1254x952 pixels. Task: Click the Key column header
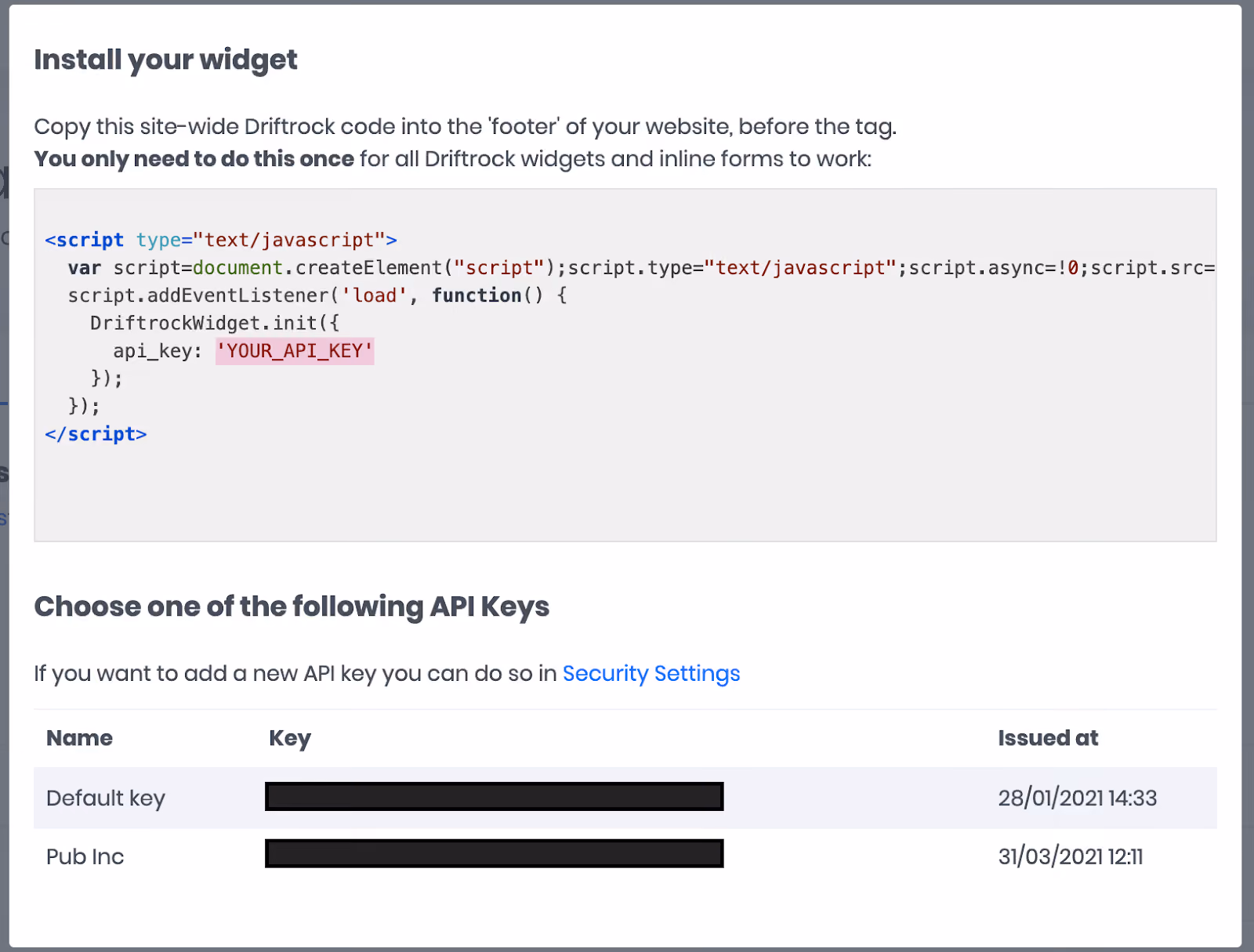pos(290,738)
